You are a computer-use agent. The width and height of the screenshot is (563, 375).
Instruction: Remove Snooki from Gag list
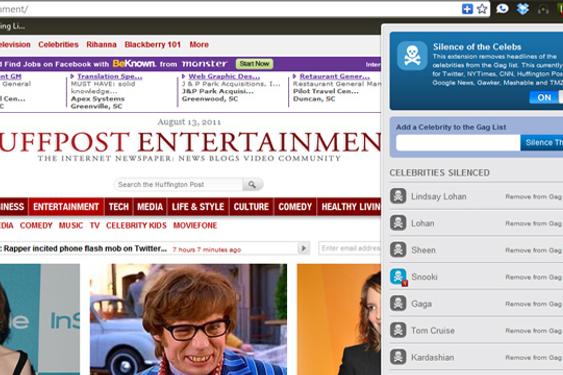tap(534, 277)
